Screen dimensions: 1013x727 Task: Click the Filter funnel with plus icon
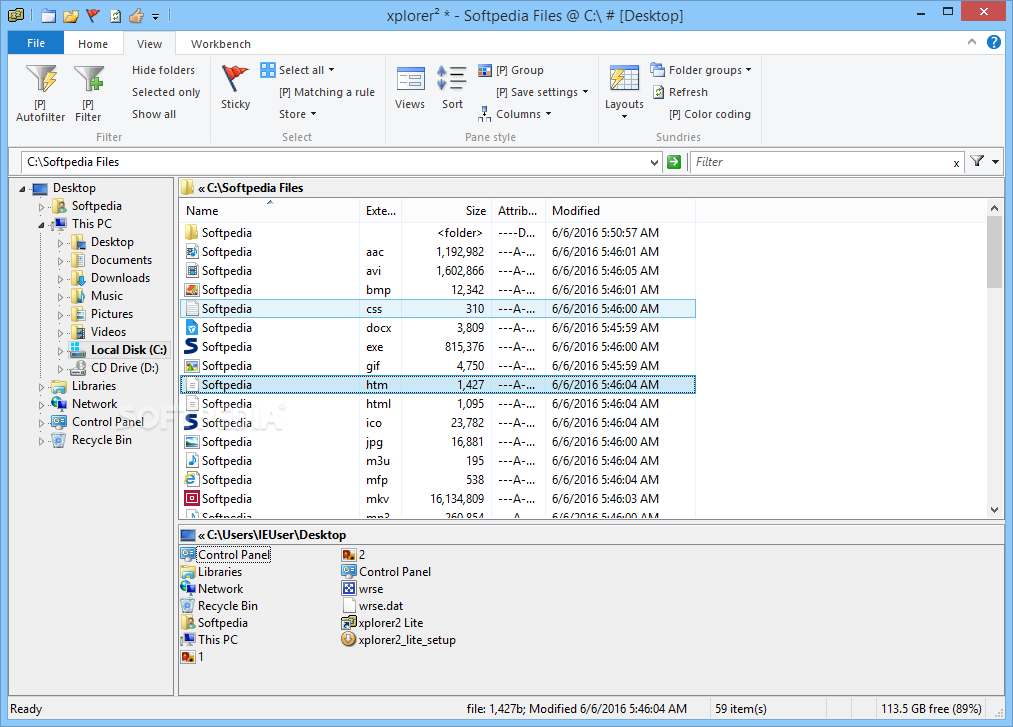click(89, 79)
